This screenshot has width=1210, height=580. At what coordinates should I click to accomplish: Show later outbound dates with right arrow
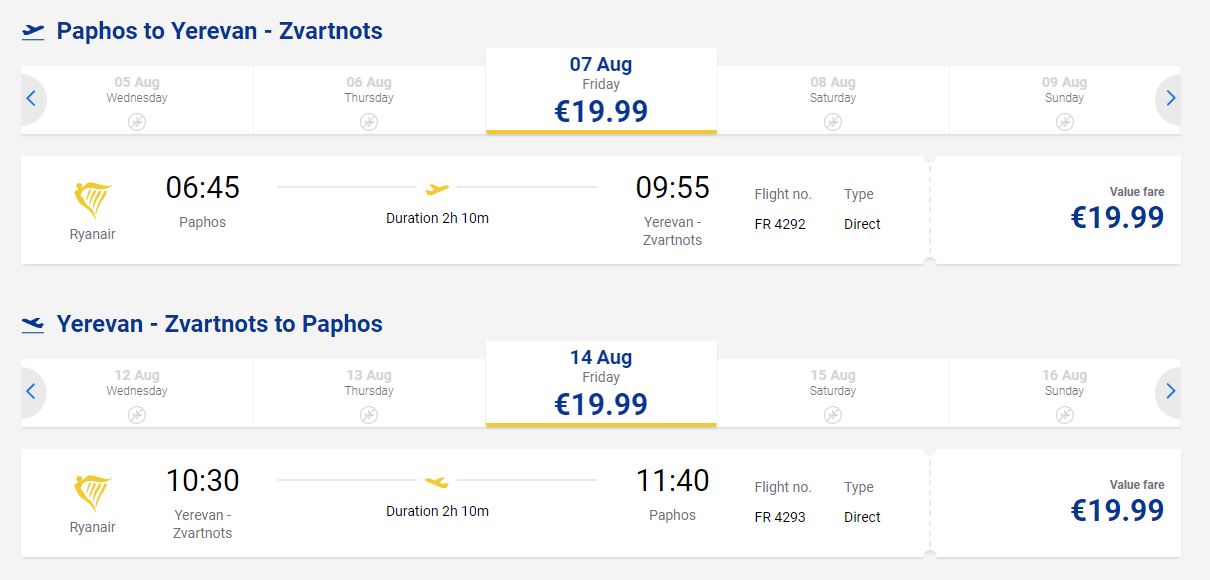pyautogui.click(x=1170, y=99)
